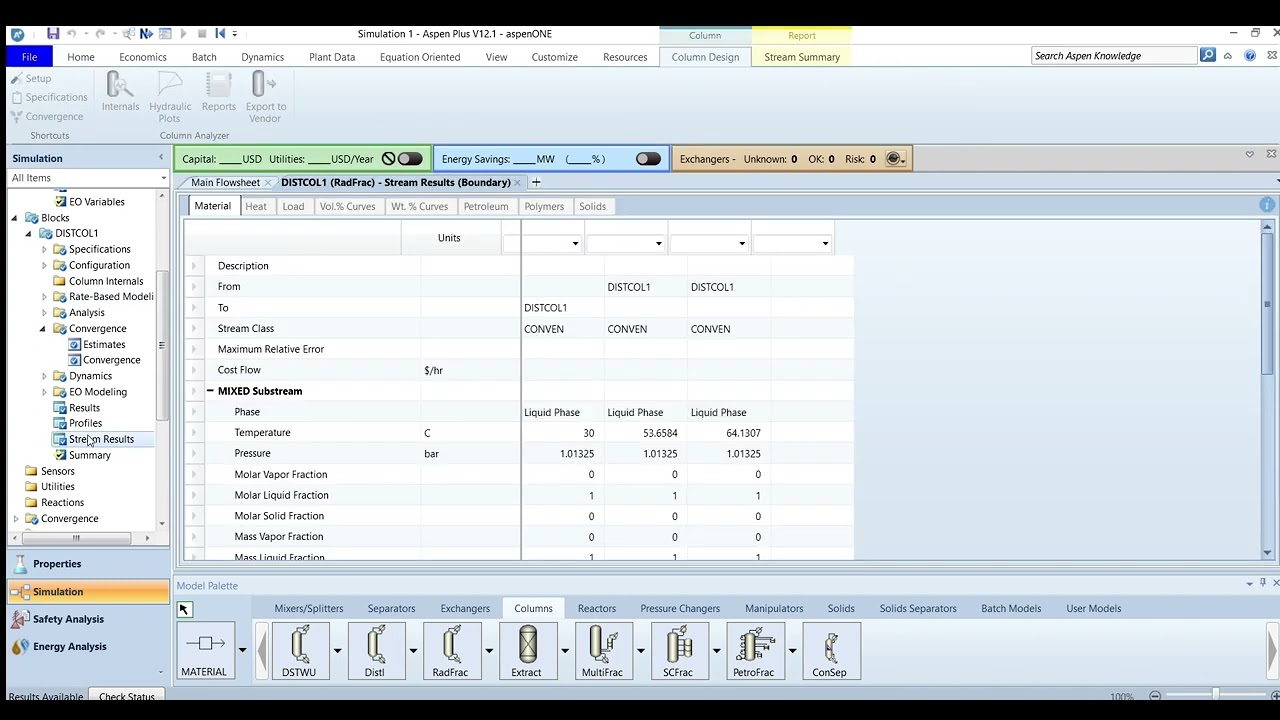The image size is (1280, 720).
Task: Select Stream Results in the tree
Action: pos(101,439)
